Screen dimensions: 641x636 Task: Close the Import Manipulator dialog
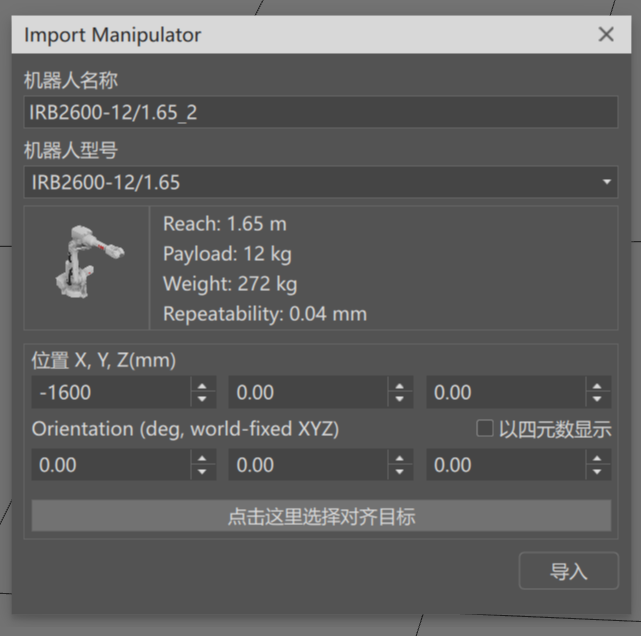tap(606, 34)
